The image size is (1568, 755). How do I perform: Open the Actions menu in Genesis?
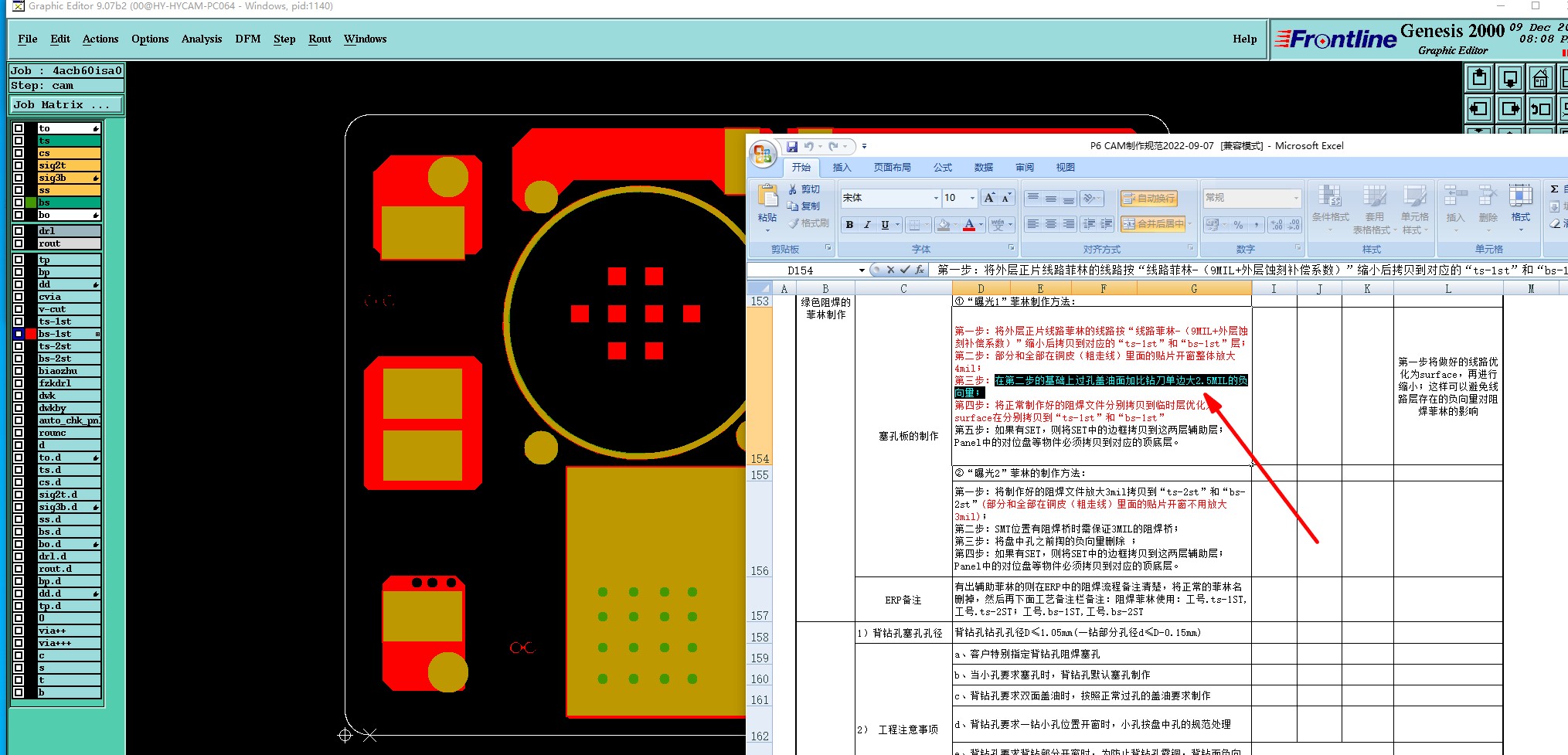click(x=100, y=39)
